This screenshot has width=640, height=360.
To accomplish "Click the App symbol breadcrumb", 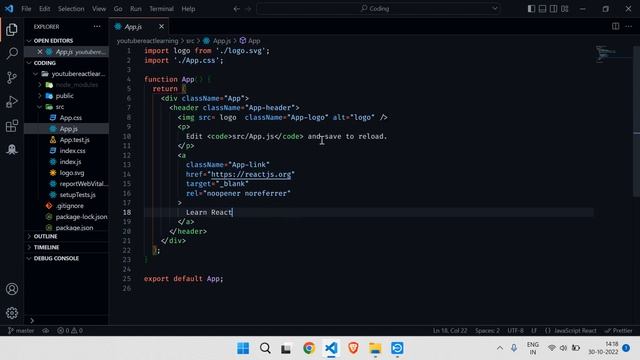I will pos(250,41).
